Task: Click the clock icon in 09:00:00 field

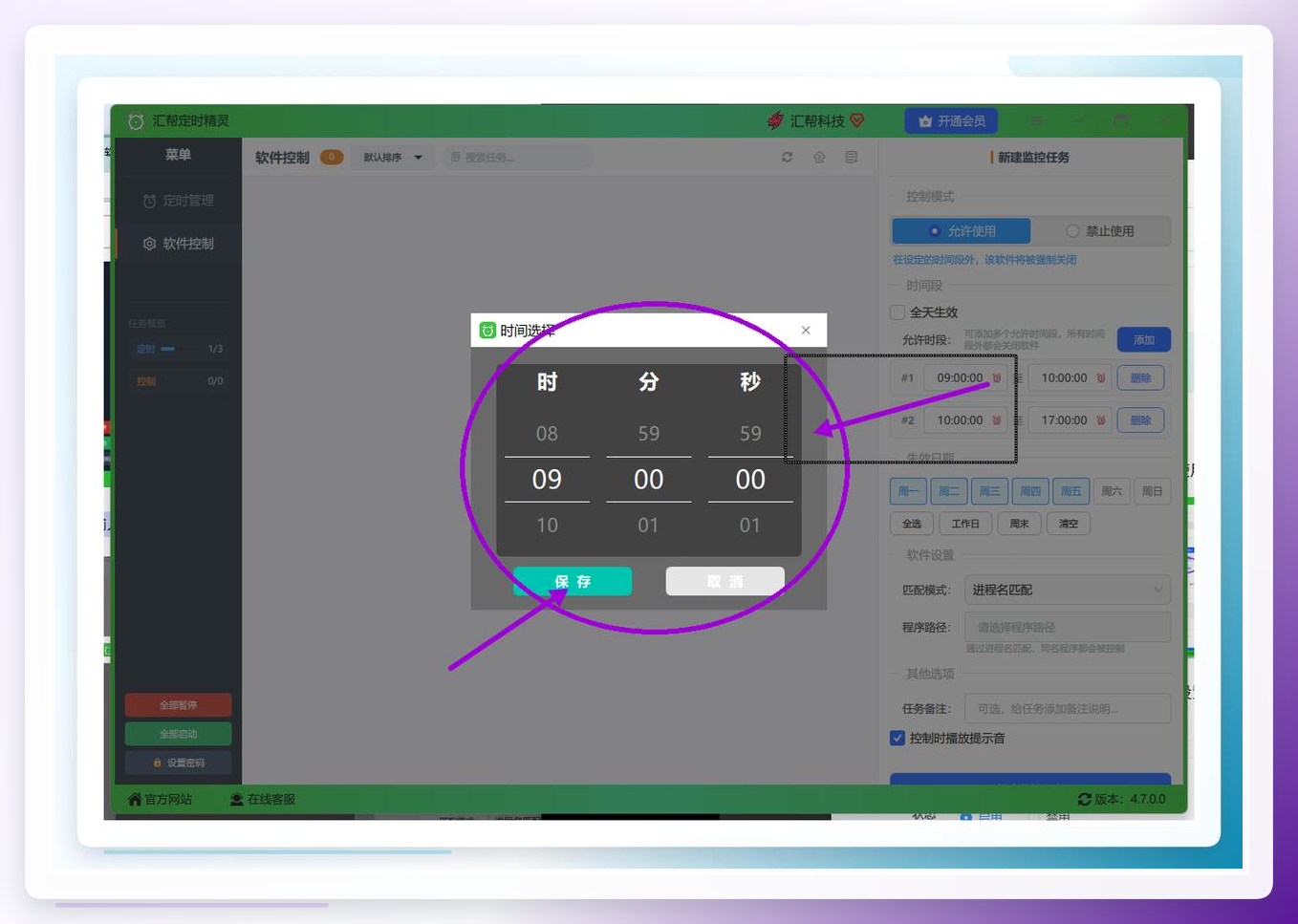Action: (x=997, y=378)
